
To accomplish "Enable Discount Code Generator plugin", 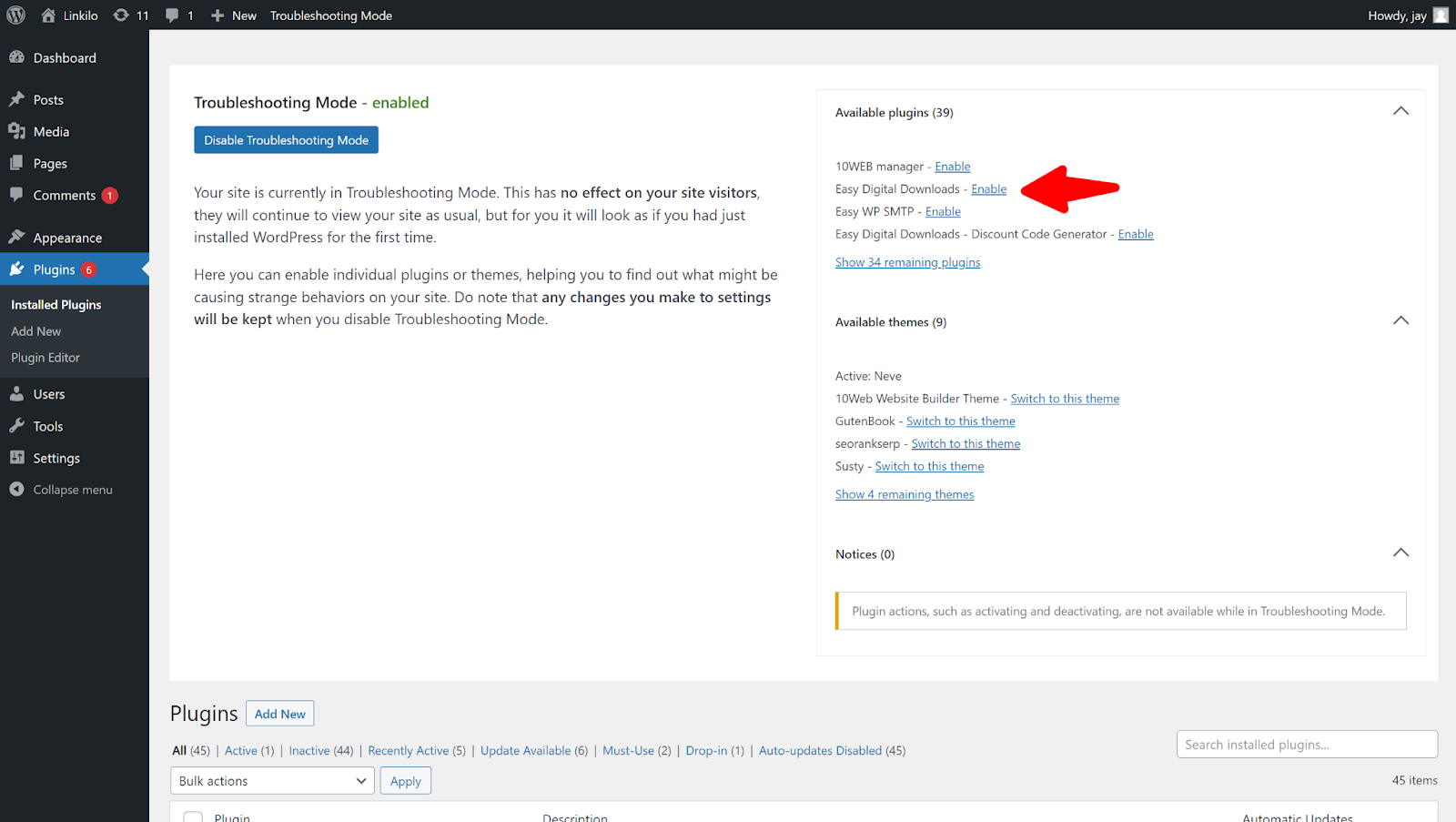I will pyautogui.click(x=1136, y=234).
